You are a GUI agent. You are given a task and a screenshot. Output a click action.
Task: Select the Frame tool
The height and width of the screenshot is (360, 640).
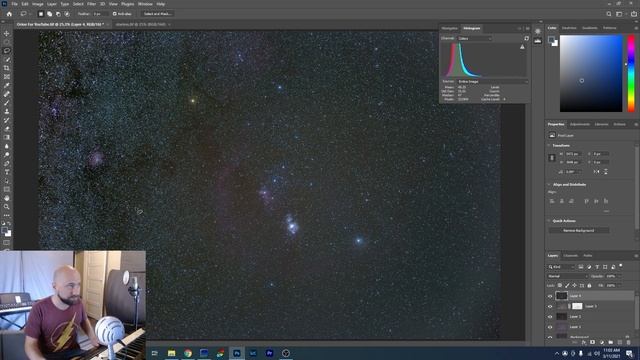7,77
